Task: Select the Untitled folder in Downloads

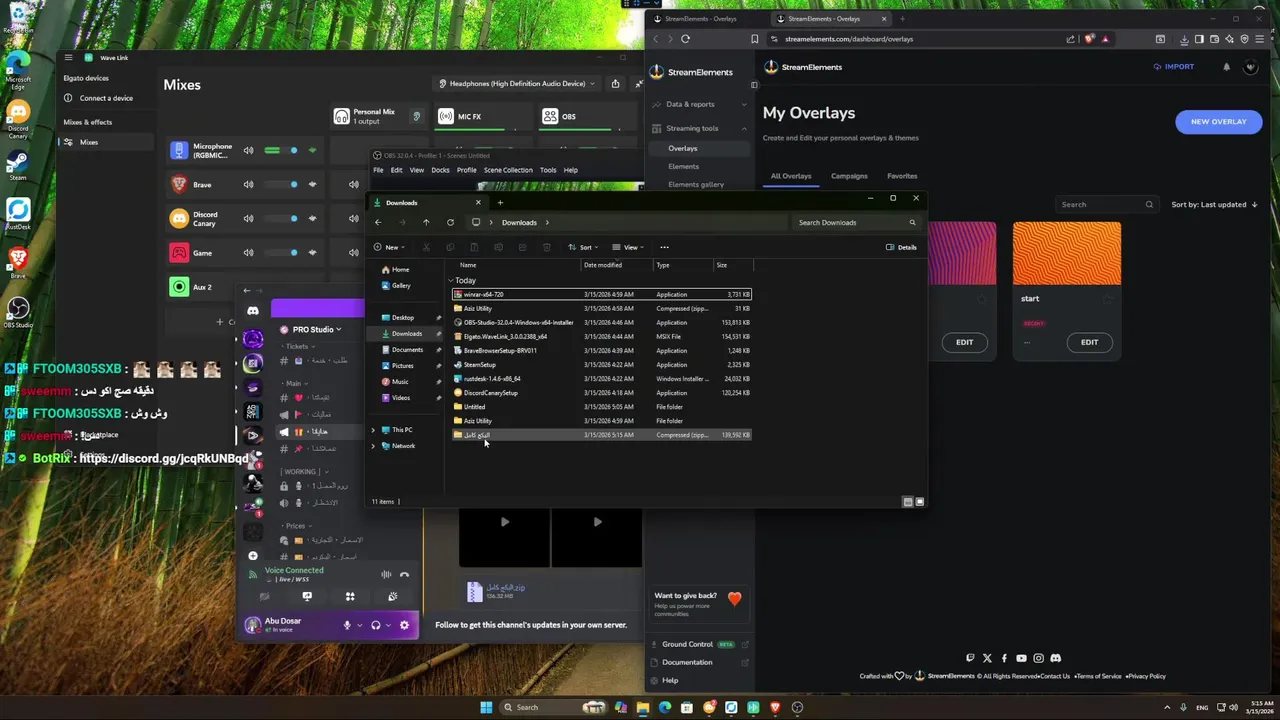Action: pyautogui.click(x=601, y=406)
